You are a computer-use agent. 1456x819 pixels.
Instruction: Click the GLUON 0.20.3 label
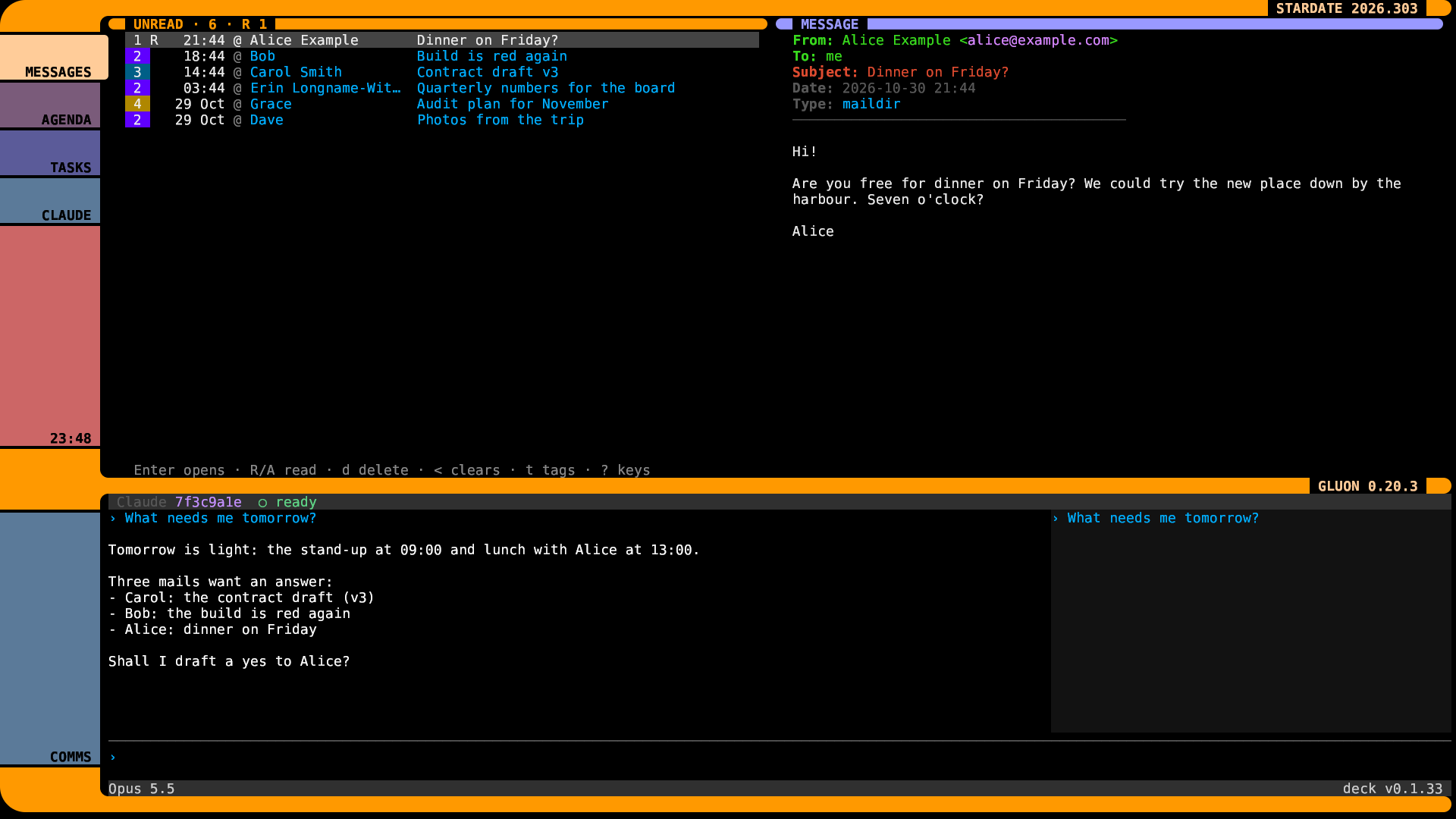pos(1367,486)
